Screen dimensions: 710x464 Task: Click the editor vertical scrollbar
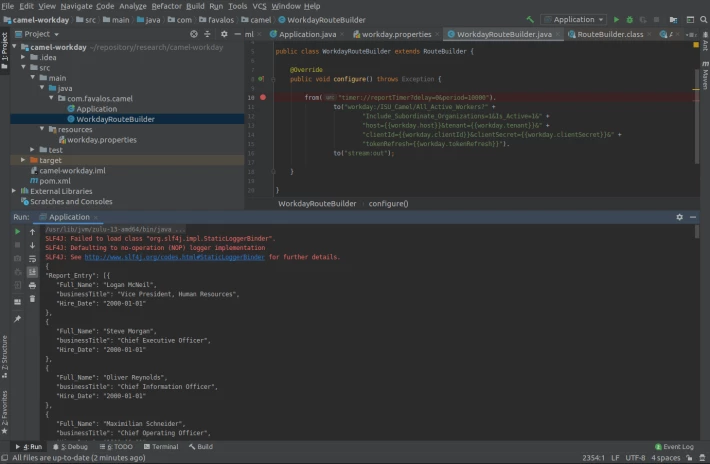click(696, 117)
